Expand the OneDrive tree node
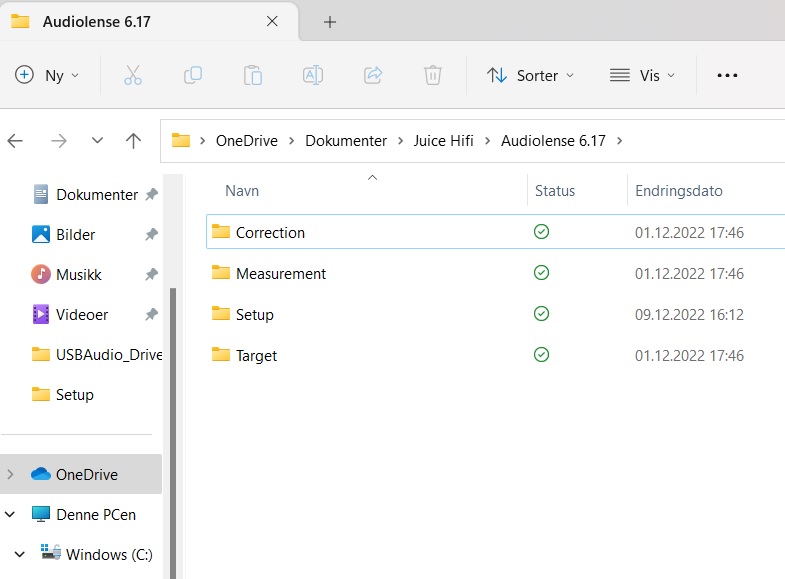The width and height of the screenshot is (785, 579). [11, 474]
